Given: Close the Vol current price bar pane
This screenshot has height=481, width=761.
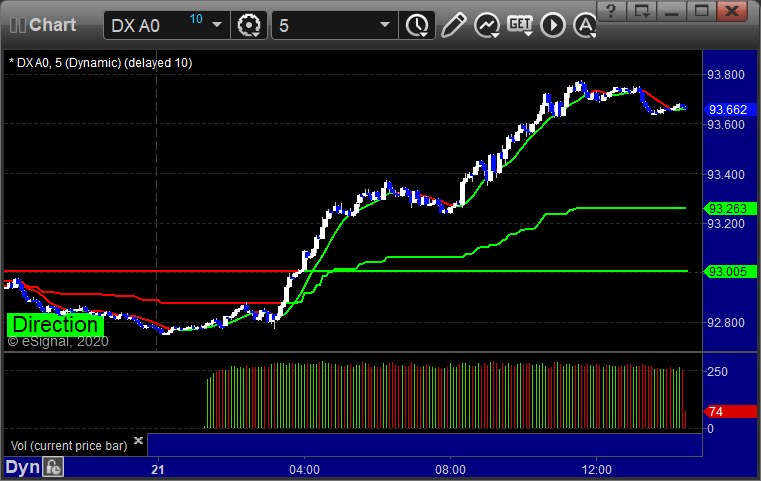Looking at the screenshot, I should [x=138, y=440].
